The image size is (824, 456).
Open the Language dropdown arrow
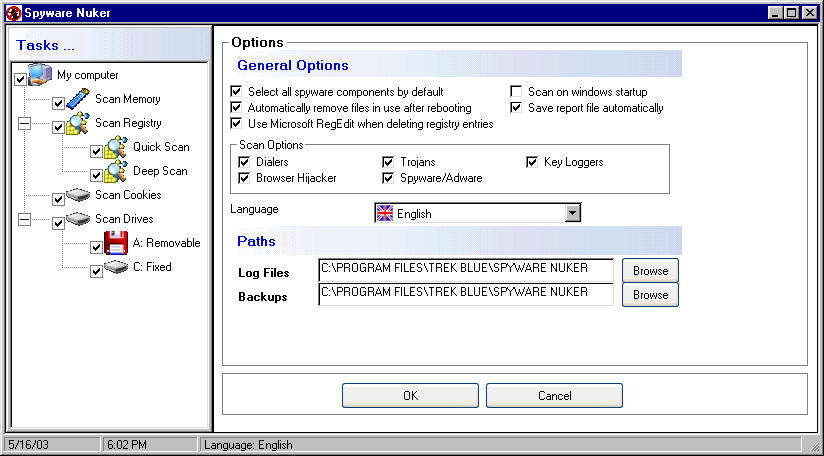(x=572, y=213)
